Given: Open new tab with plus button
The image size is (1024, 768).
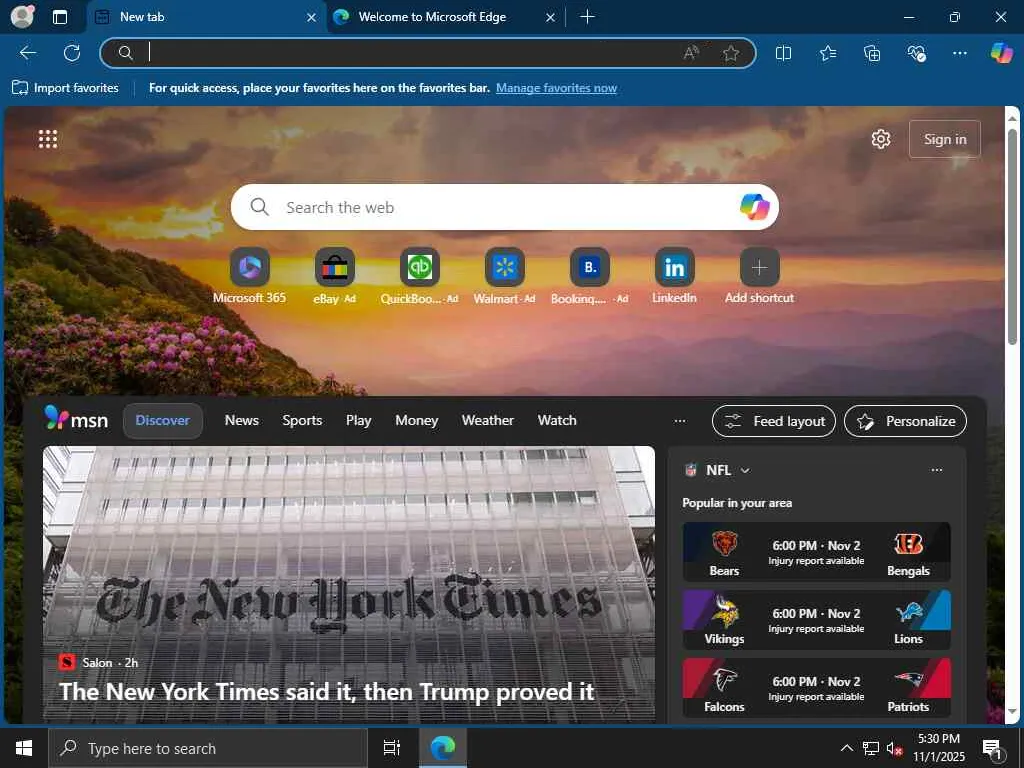Looking at the screenshot, I should point(587,17).
